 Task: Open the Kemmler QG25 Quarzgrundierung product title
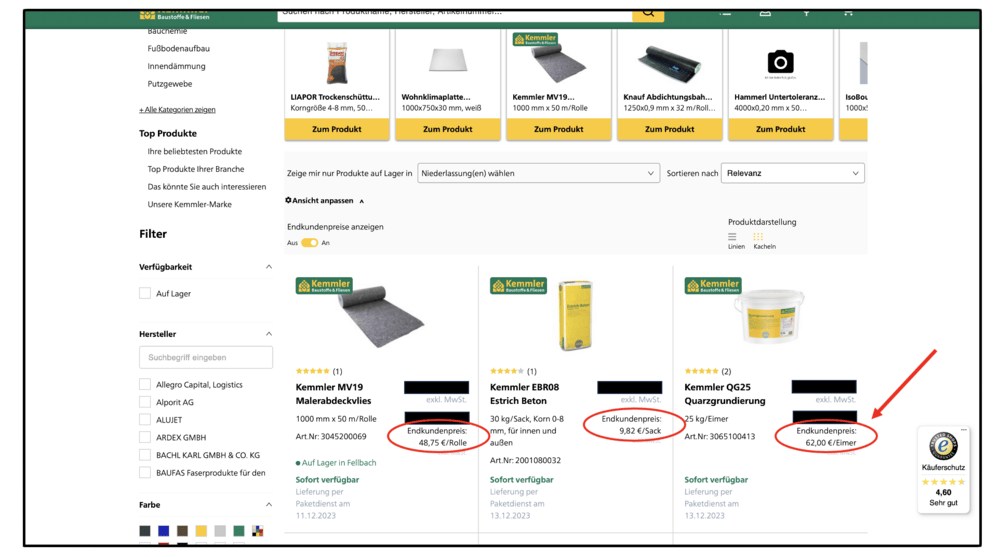pos(724,394)
